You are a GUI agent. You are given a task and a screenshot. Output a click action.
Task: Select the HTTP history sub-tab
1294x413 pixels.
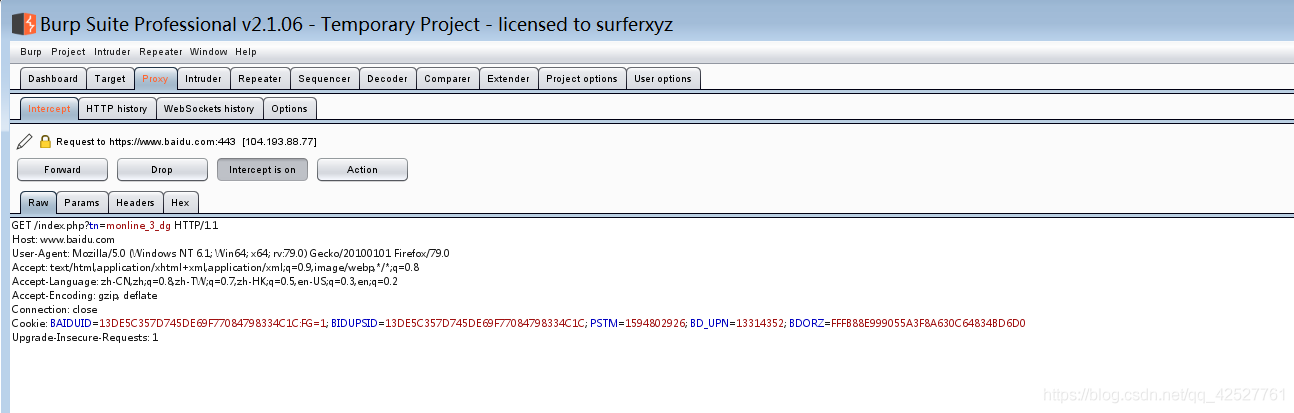pyautogui.click(x=116, y=109)
